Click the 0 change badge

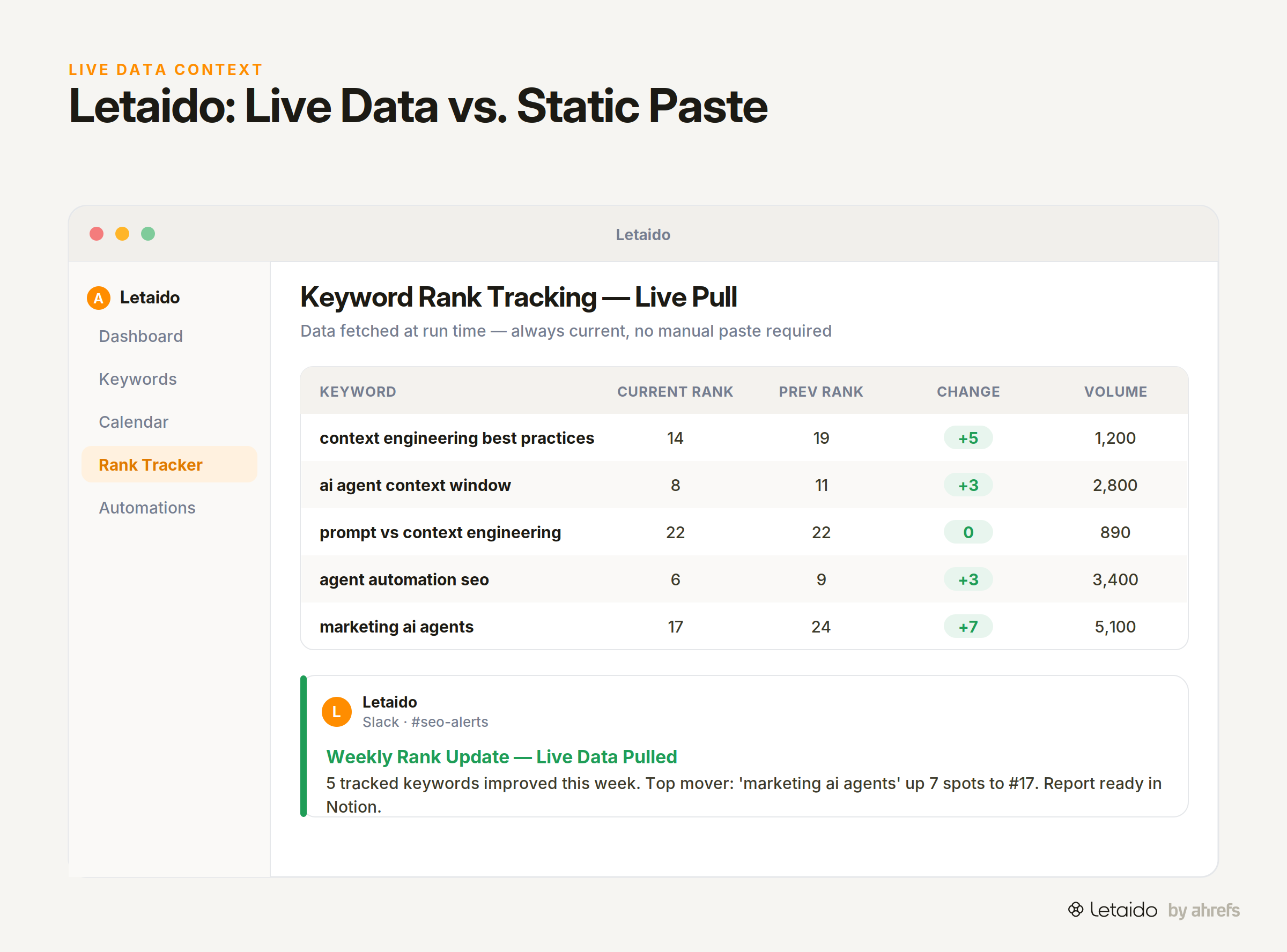click(968, 532)
